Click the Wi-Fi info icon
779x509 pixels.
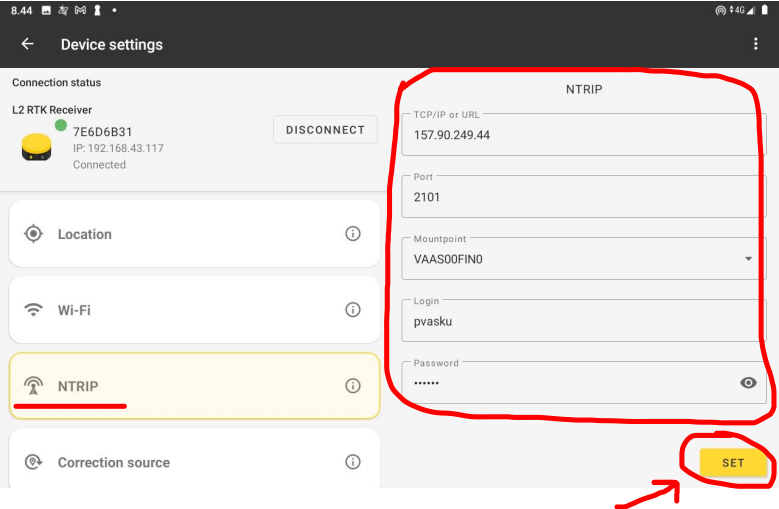pyautogui.click(x=353, y=310)
